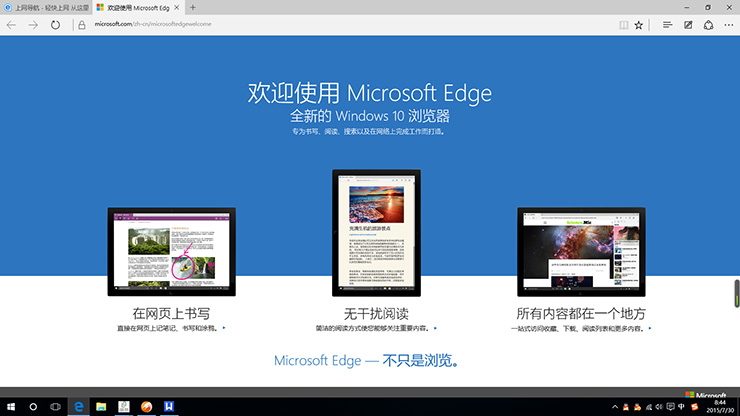Viewport: 740px width, 416px height.
Task: Click the second QQ penguin tray icon
Action: pyautogui.click(x=637, y=407)
